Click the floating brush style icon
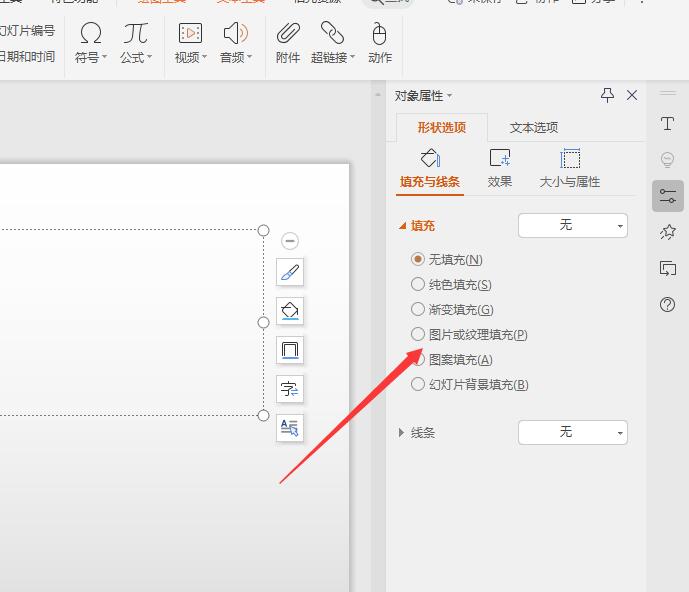 point(290,272)
